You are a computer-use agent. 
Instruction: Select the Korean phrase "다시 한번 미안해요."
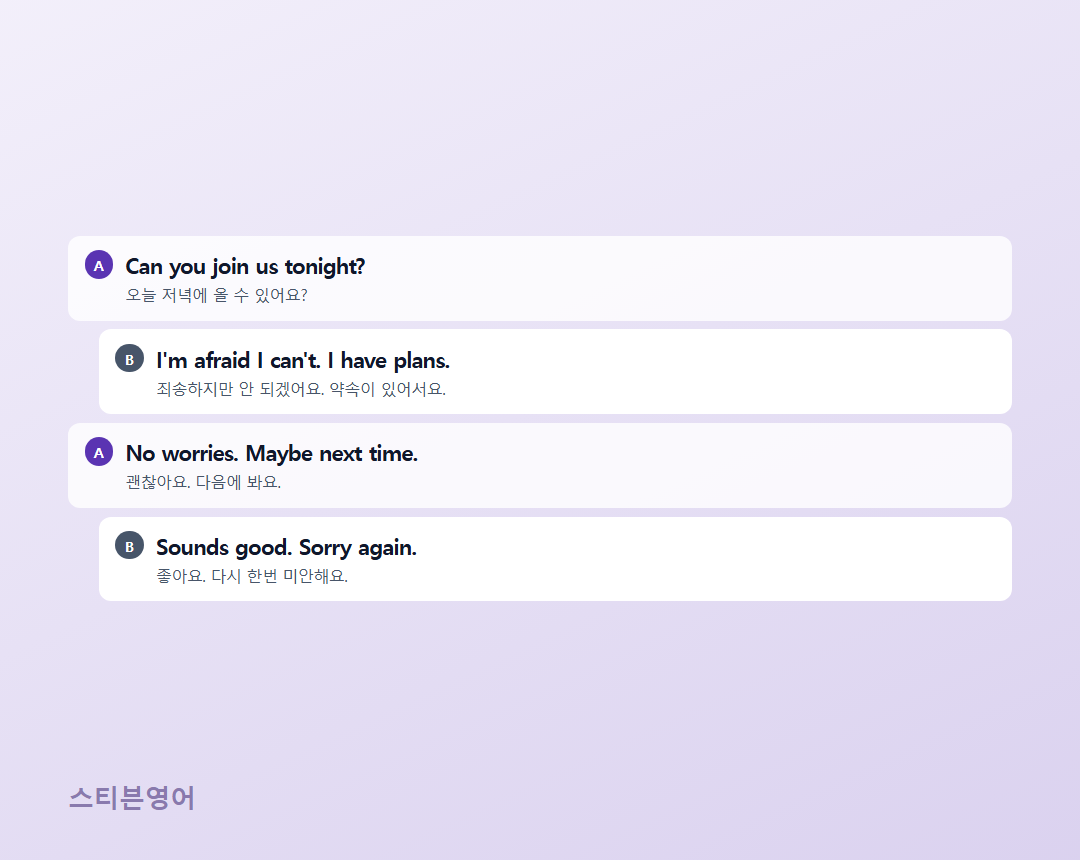(x=280, y=576)
